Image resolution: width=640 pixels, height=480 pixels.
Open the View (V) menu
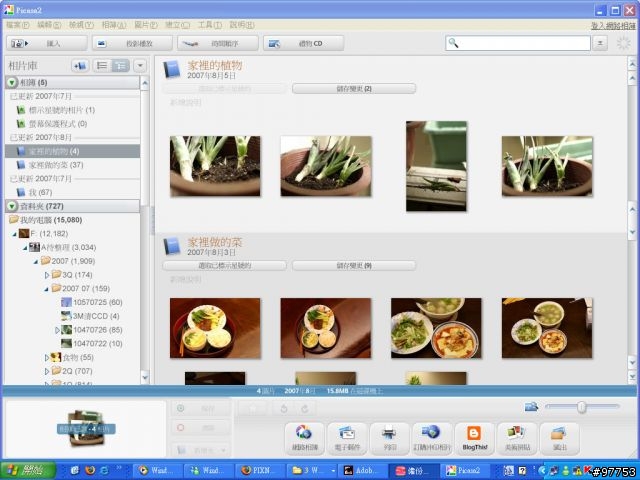(81, 25)
